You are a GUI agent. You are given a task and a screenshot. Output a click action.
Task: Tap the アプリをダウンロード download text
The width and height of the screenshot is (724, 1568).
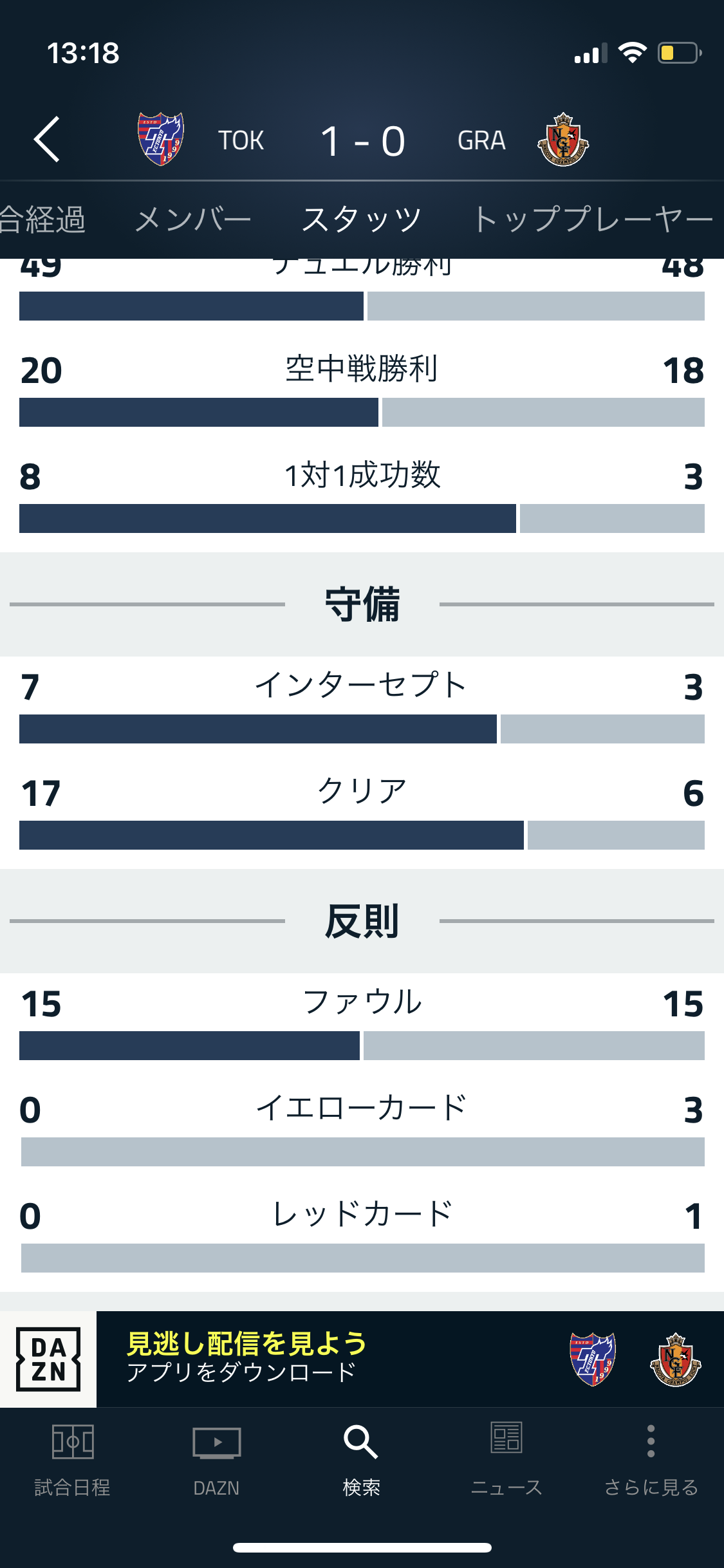241,1373
